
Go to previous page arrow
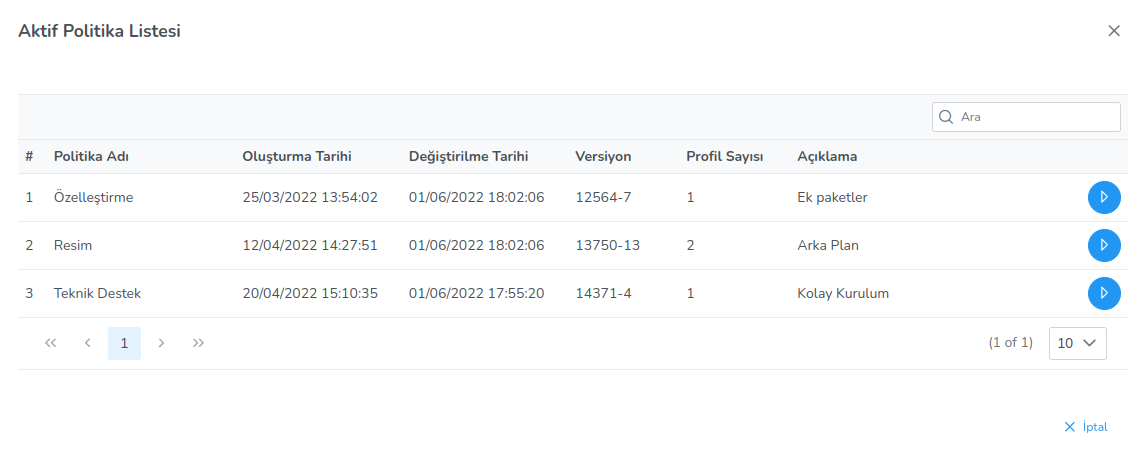pyautogui.click(x=88, y=343)
